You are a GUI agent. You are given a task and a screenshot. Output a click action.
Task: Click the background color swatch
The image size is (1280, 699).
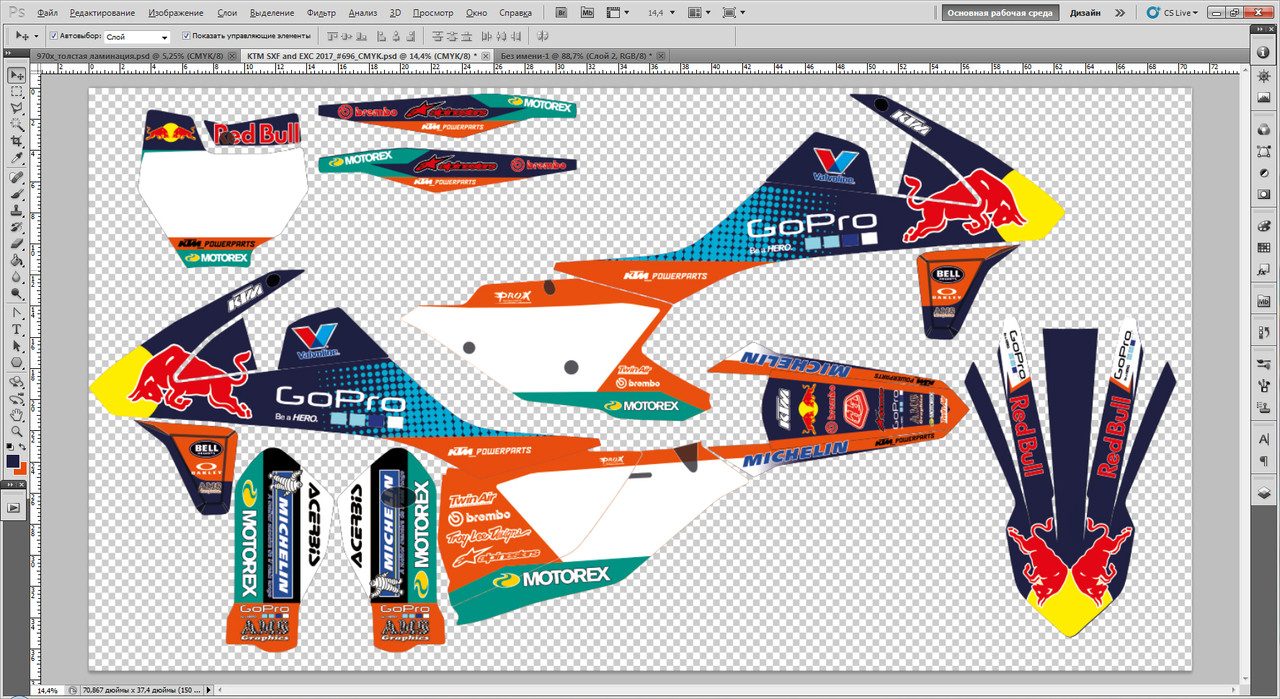21,469
